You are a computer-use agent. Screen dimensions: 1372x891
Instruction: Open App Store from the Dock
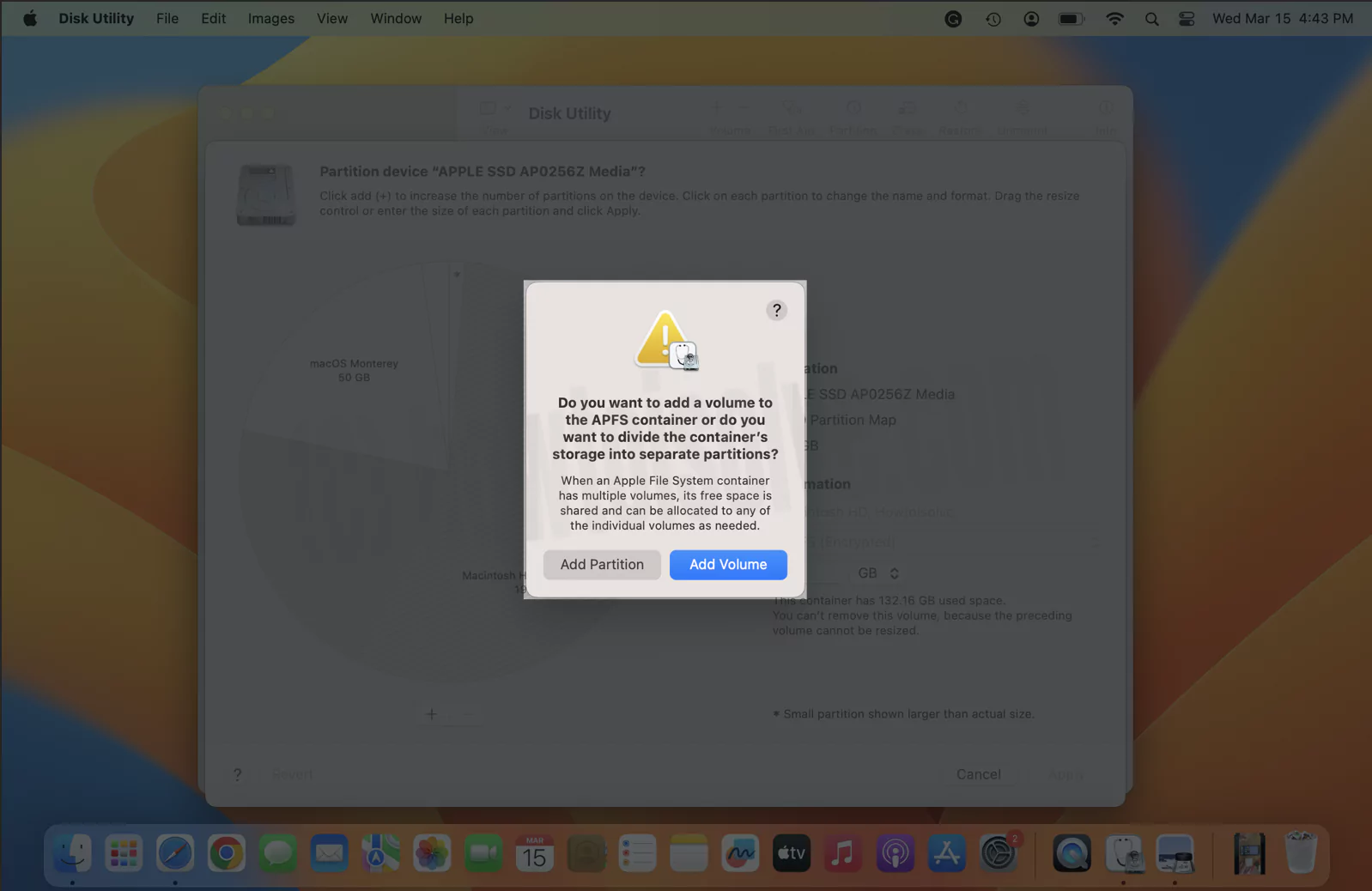pyautogui.click(x=946, y=854)
